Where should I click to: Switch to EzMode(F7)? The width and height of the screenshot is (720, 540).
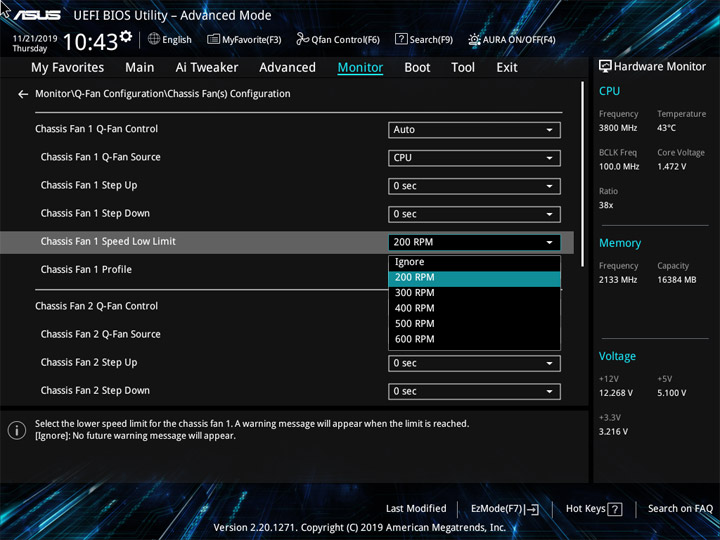[x=505, y=509]
